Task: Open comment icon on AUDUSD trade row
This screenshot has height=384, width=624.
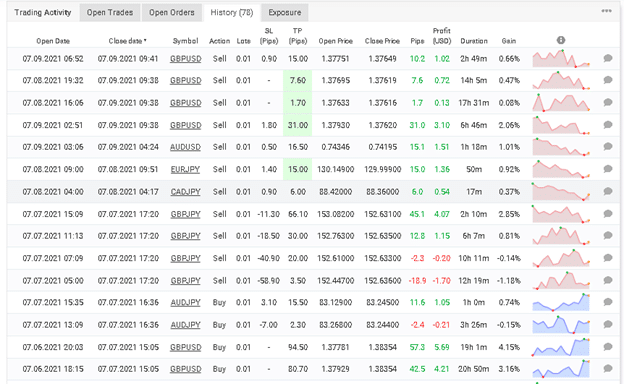Action: click(x=608, y=147)
